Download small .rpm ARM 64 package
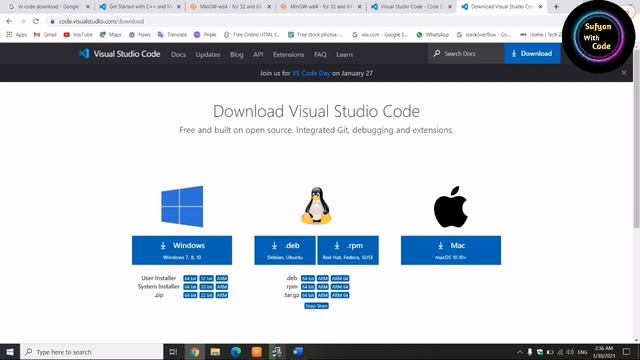 (x=340, y=287)
